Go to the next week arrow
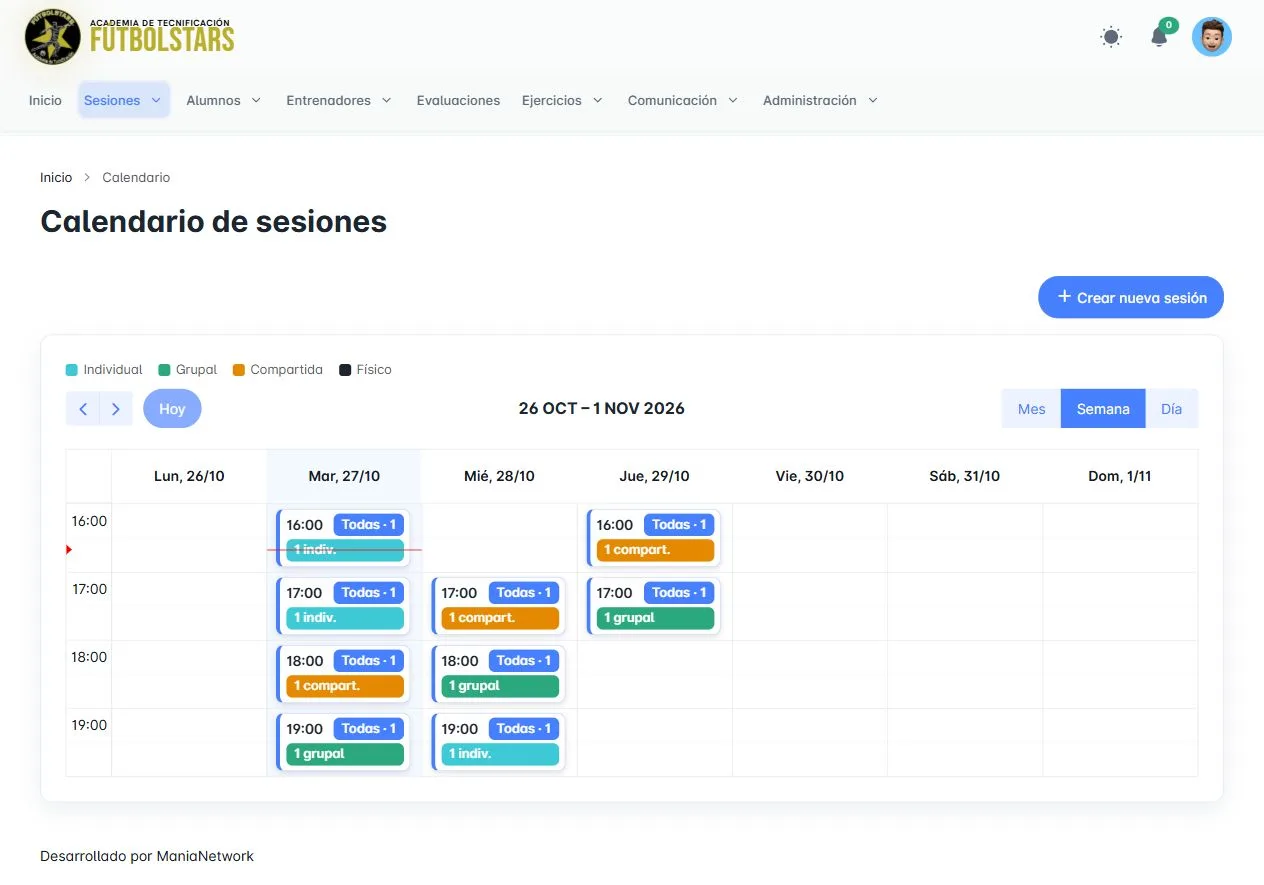Screen dimensions: 1264x885 (116, 409)
